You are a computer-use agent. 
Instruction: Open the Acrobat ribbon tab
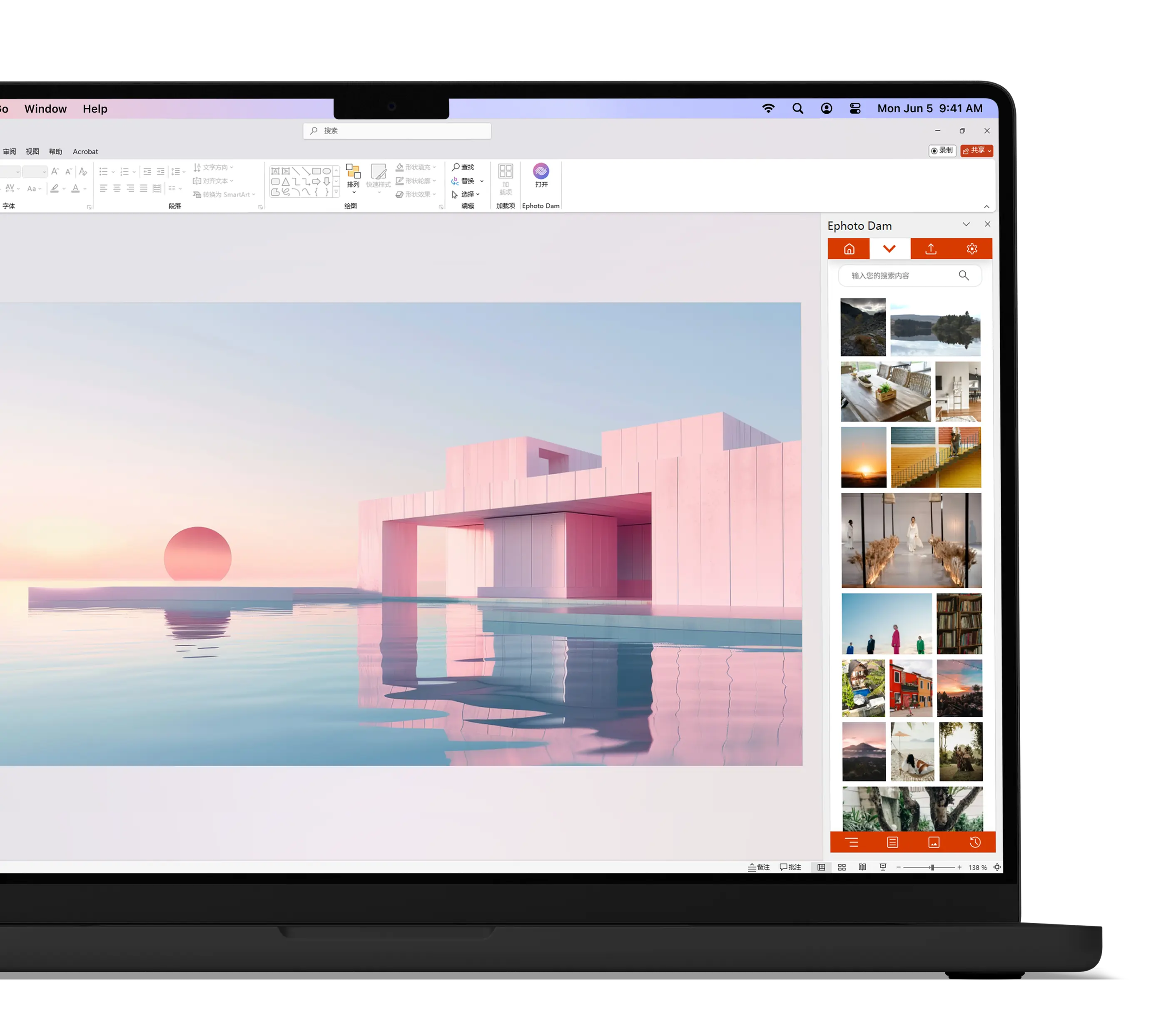click(x=85, y=152)
